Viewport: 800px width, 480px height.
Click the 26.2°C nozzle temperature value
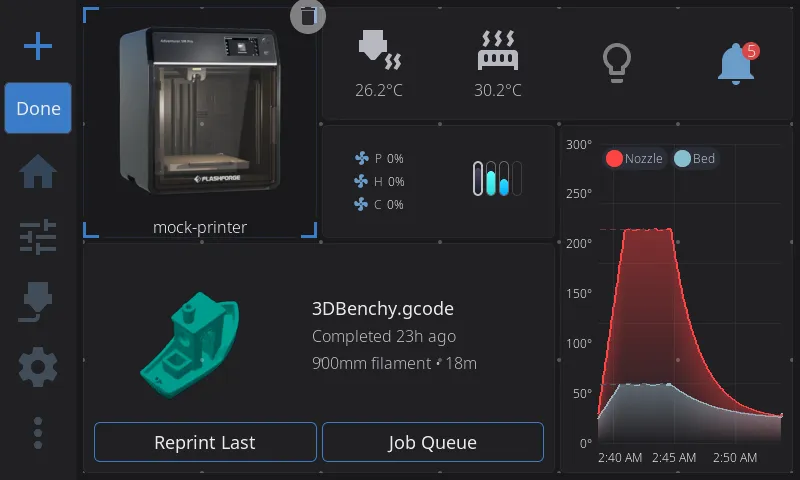pyautogui.click(x=379, y=90)
